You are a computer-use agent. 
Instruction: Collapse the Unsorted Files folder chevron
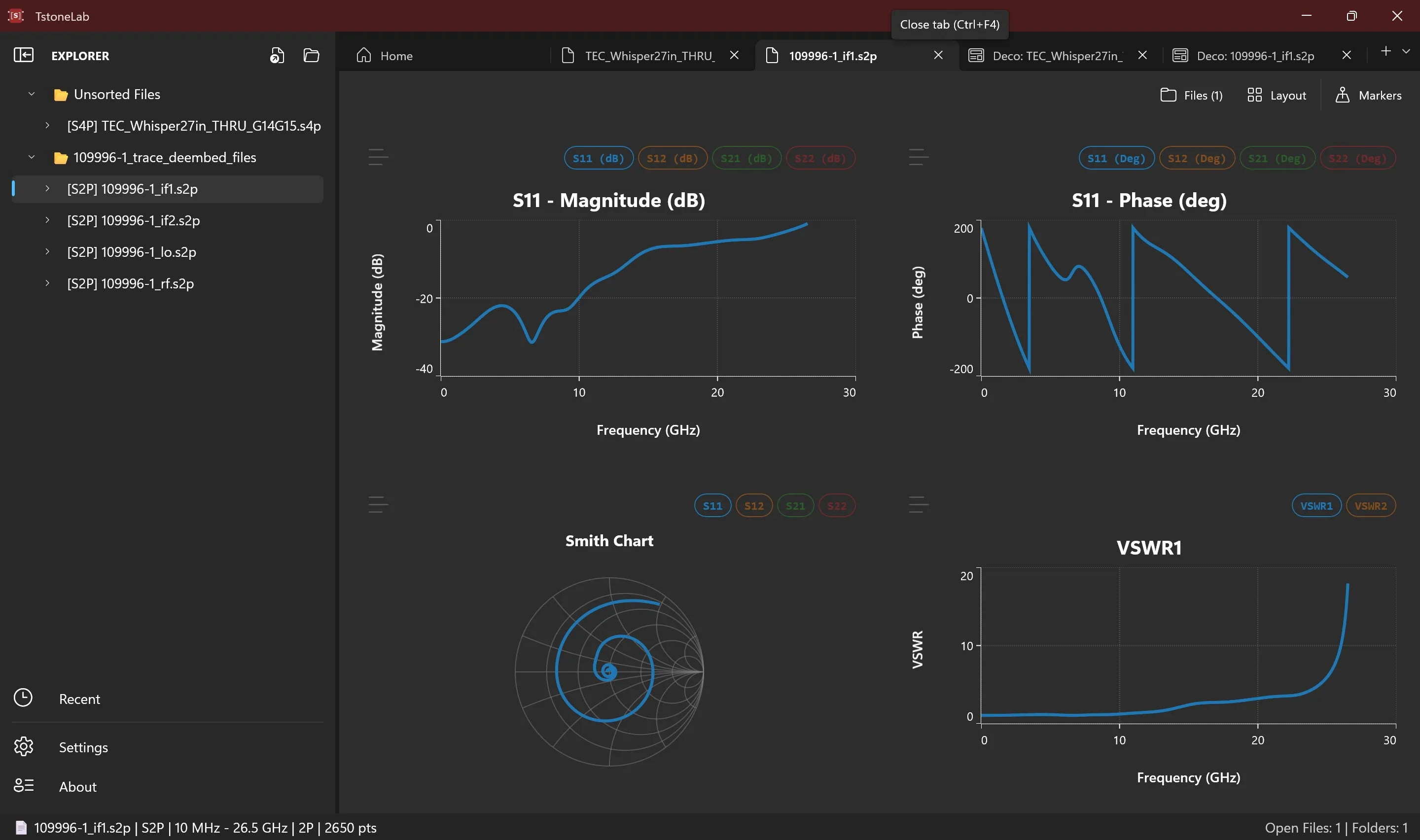point(32,94)
